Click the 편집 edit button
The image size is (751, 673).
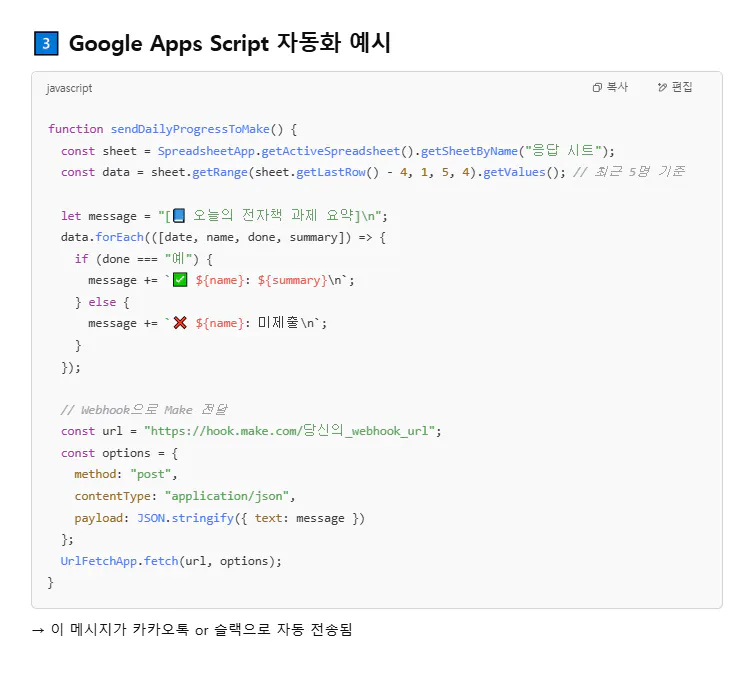point(675,87)
